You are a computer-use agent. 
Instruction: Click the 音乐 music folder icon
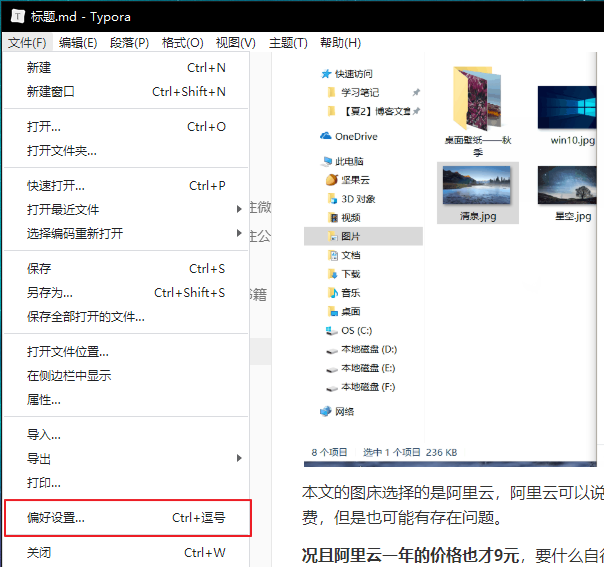tap(332, 292)
